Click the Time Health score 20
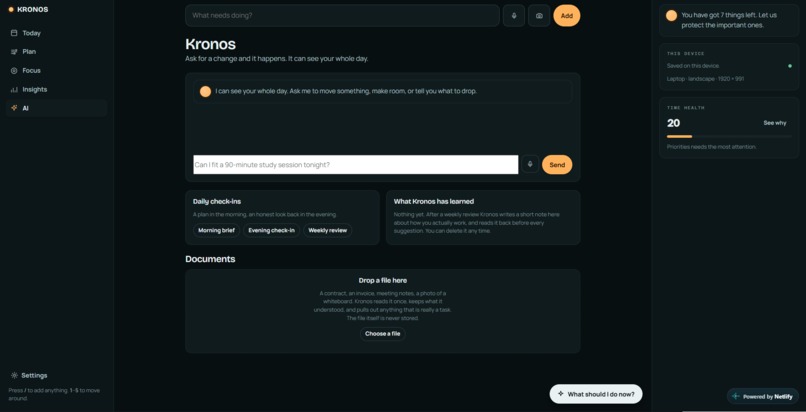This screenshot has height=412, width=806. (673, 123)
